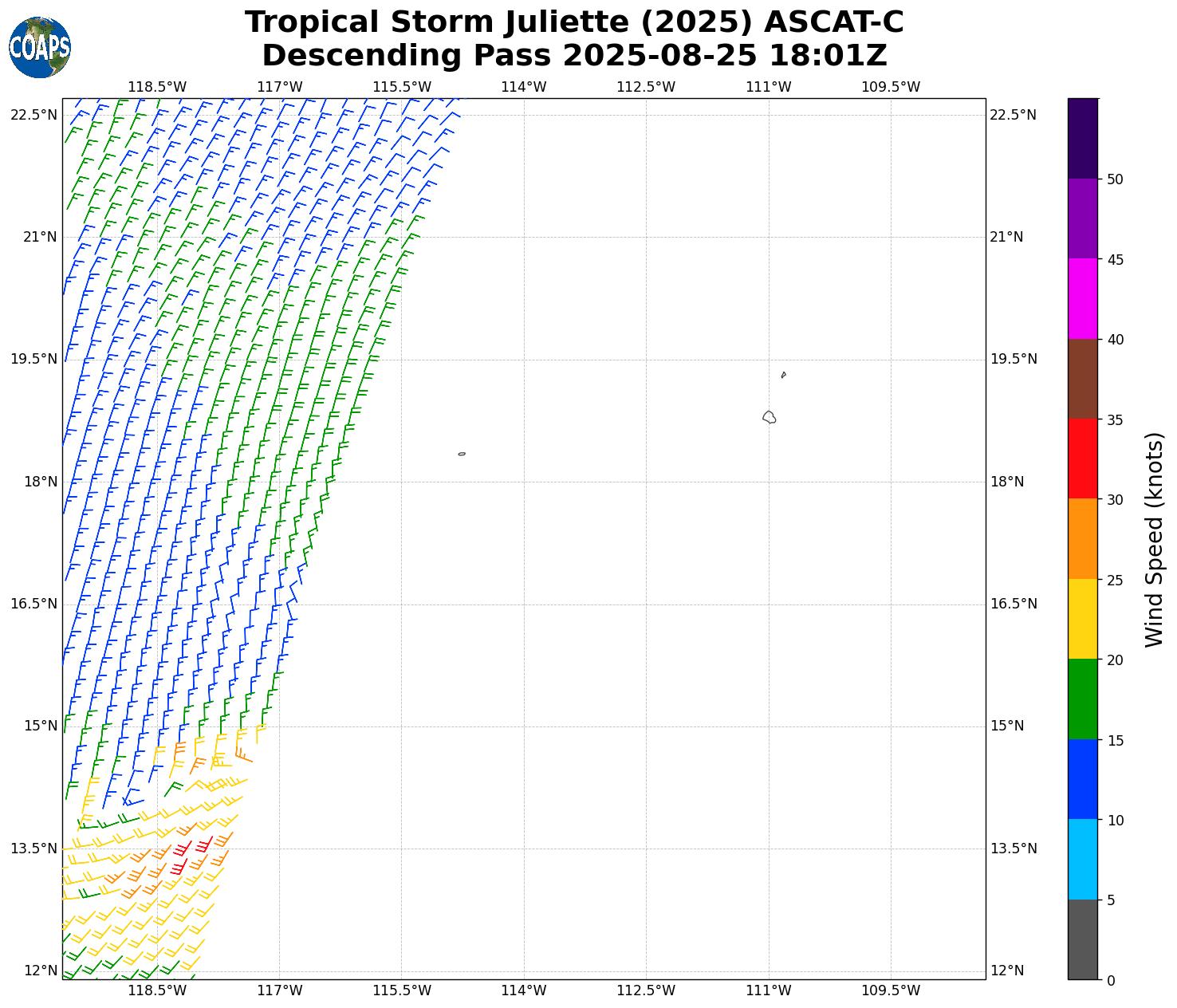Viewport: 1177px width, 1008px height.
Task: Click the 114°W label on the top axis
Action: [x=524, y=87]
